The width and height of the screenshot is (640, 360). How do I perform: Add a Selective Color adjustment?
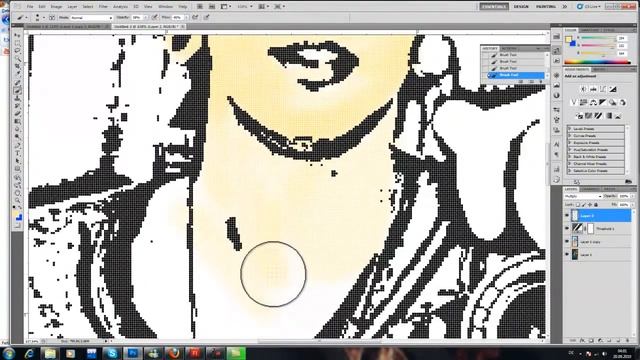(x=618, y=116)
